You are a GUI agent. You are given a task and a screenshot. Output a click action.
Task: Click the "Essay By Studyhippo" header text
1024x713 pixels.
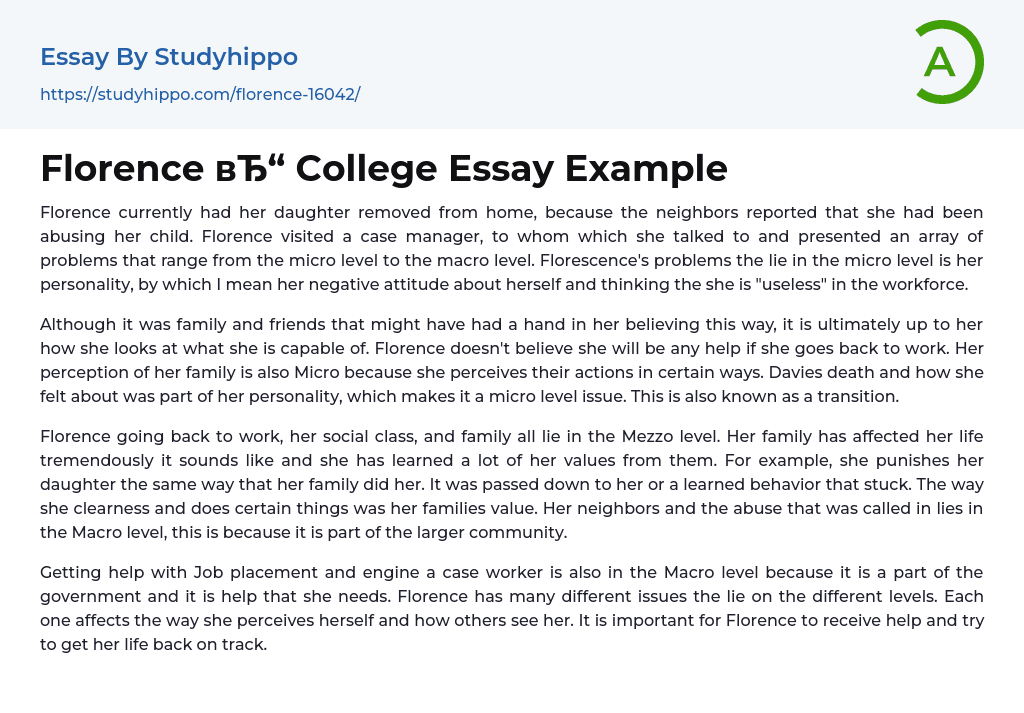click(x=169, y=57)
